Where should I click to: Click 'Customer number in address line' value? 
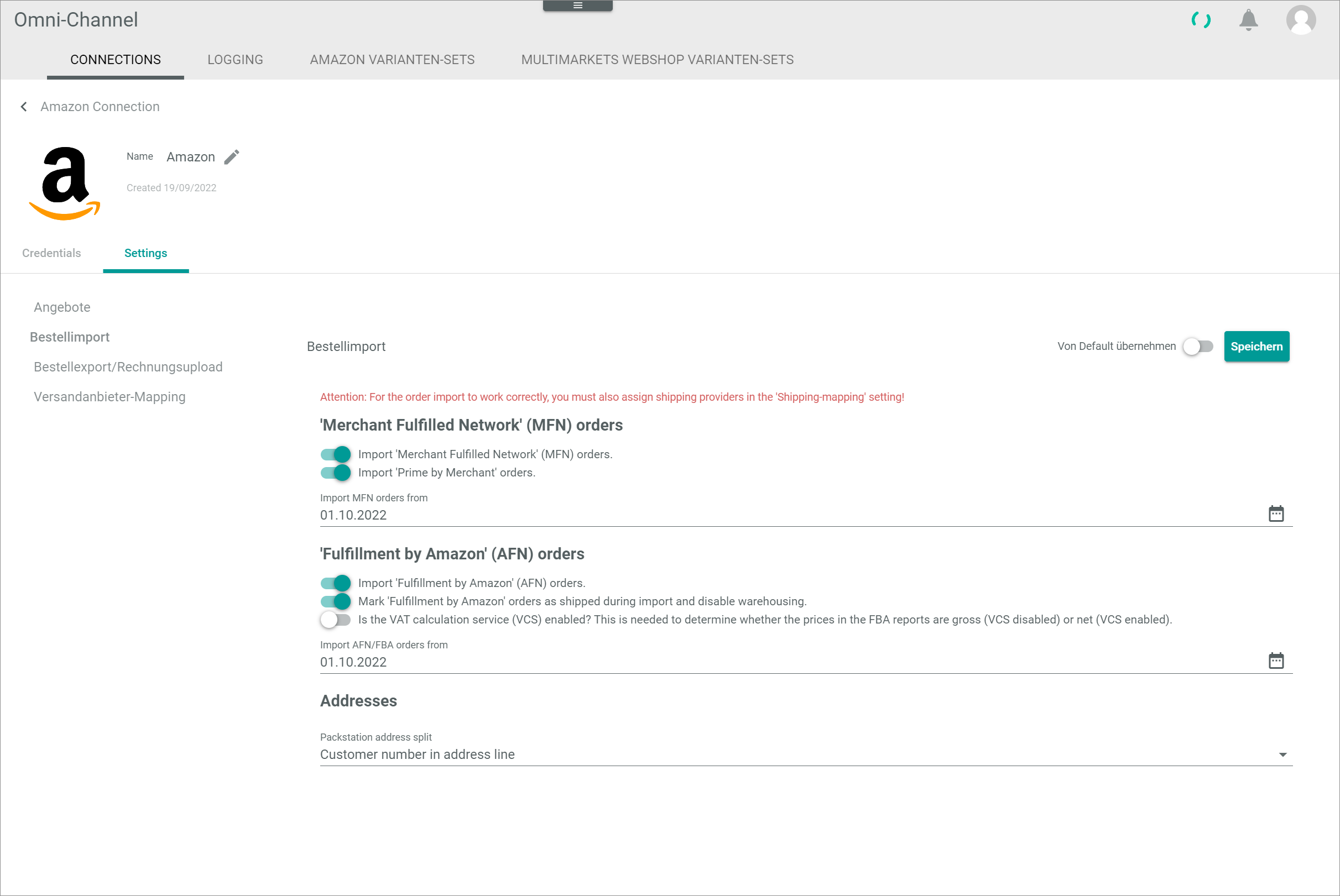point(418,754)
